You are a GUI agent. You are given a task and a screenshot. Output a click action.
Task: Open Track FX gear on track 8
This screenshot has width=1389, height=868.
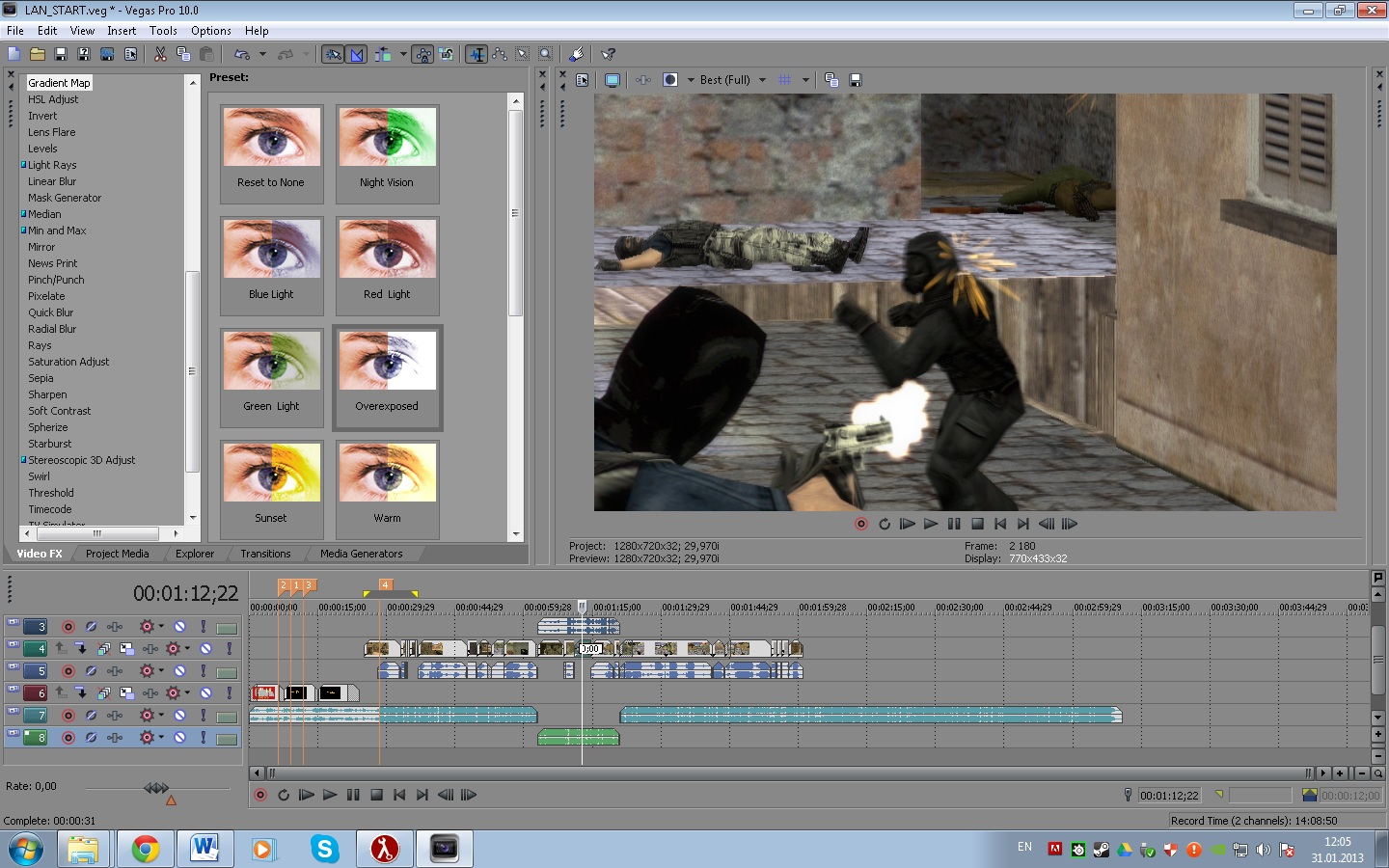click(x=148, y=737)
